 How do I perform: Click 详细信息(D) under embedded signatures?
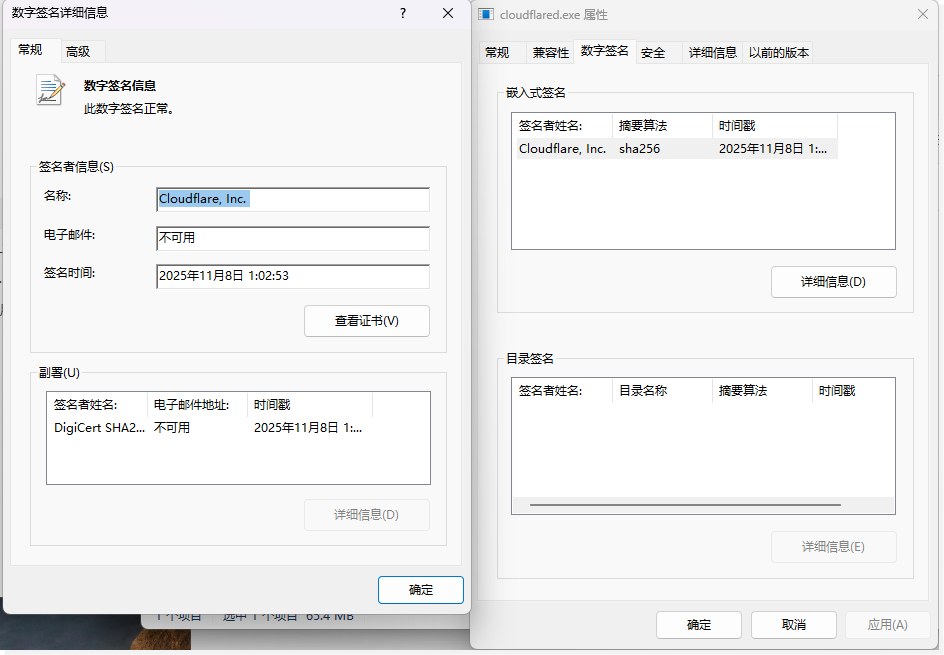833,282
